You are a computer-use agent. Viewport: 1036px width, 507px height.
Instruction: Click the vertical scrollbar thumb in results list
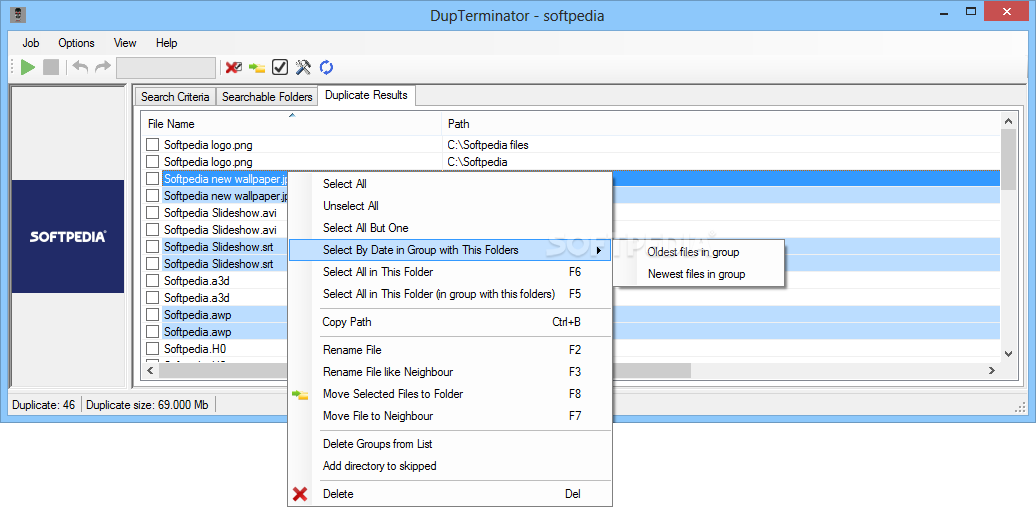click(1008, 159)
